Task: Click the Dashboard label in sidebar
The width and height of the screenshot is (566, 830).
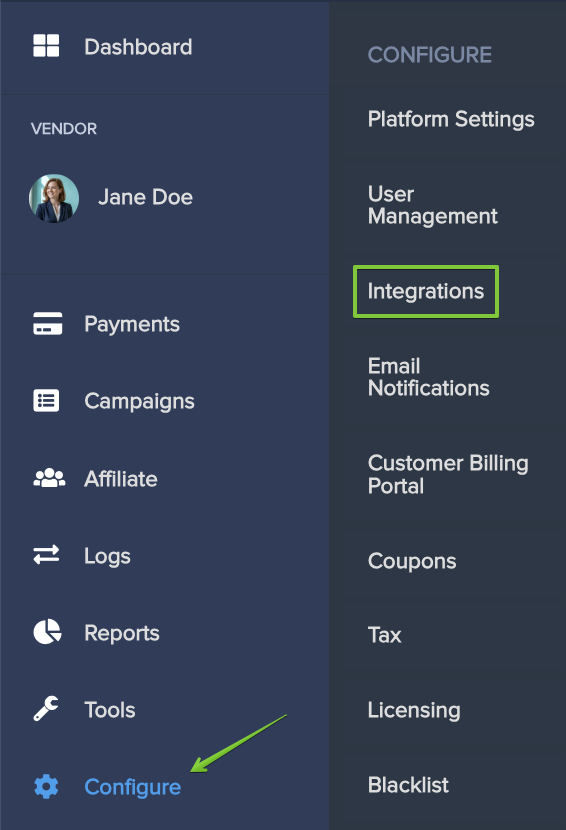Action: click(138, 47)
